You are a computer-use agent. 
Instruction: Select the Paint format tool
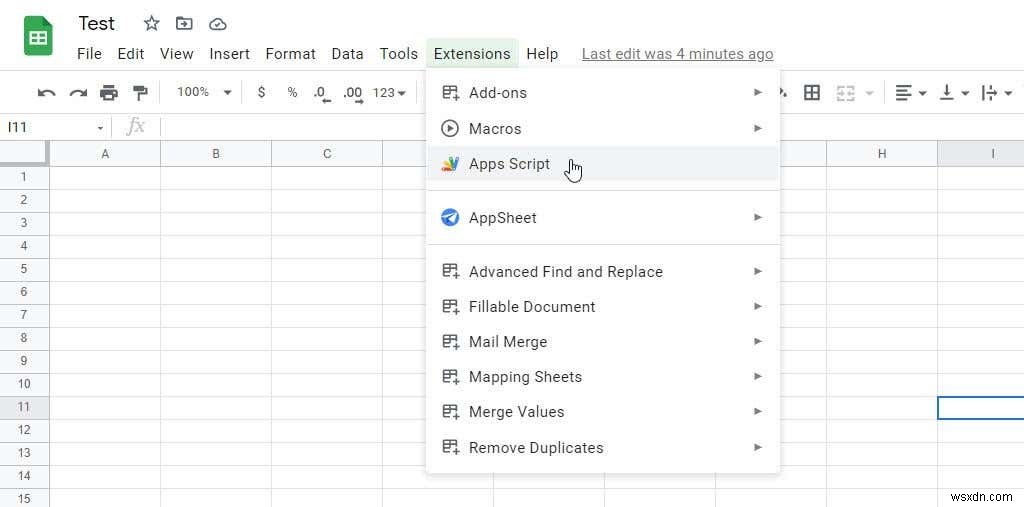tap(140, 93)
